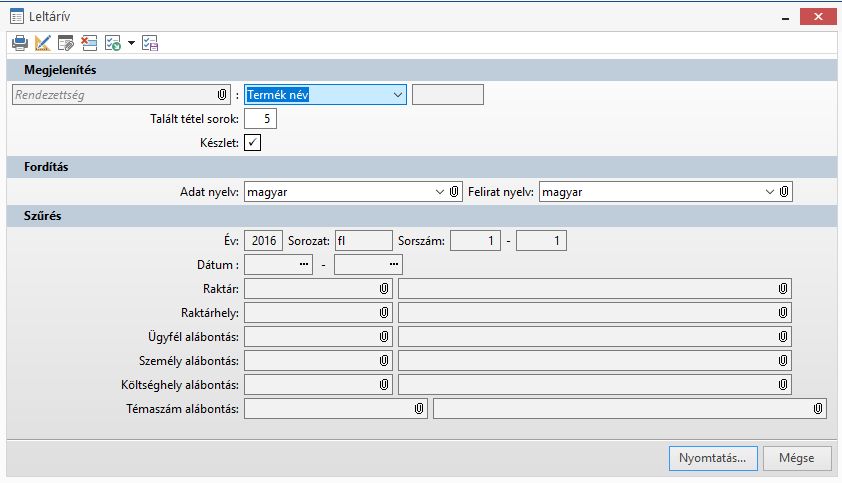This screenshot has width=842, height=483.
Task: Close the Leltárív window
Action: click(x=818, y=17)
